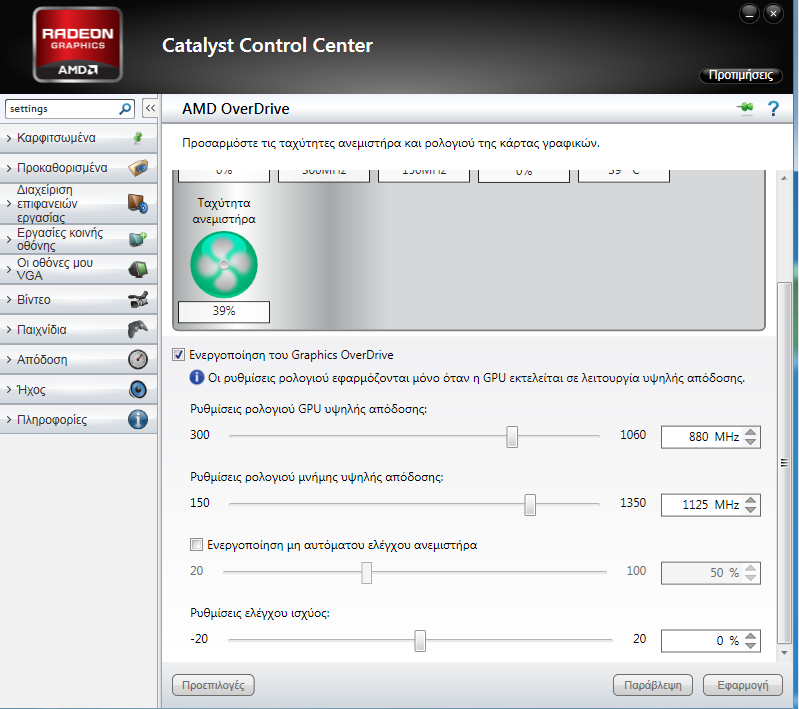Close the Catalyst Control Center window
The height and width of the screenshot is (709, 799).
(773, 14)
